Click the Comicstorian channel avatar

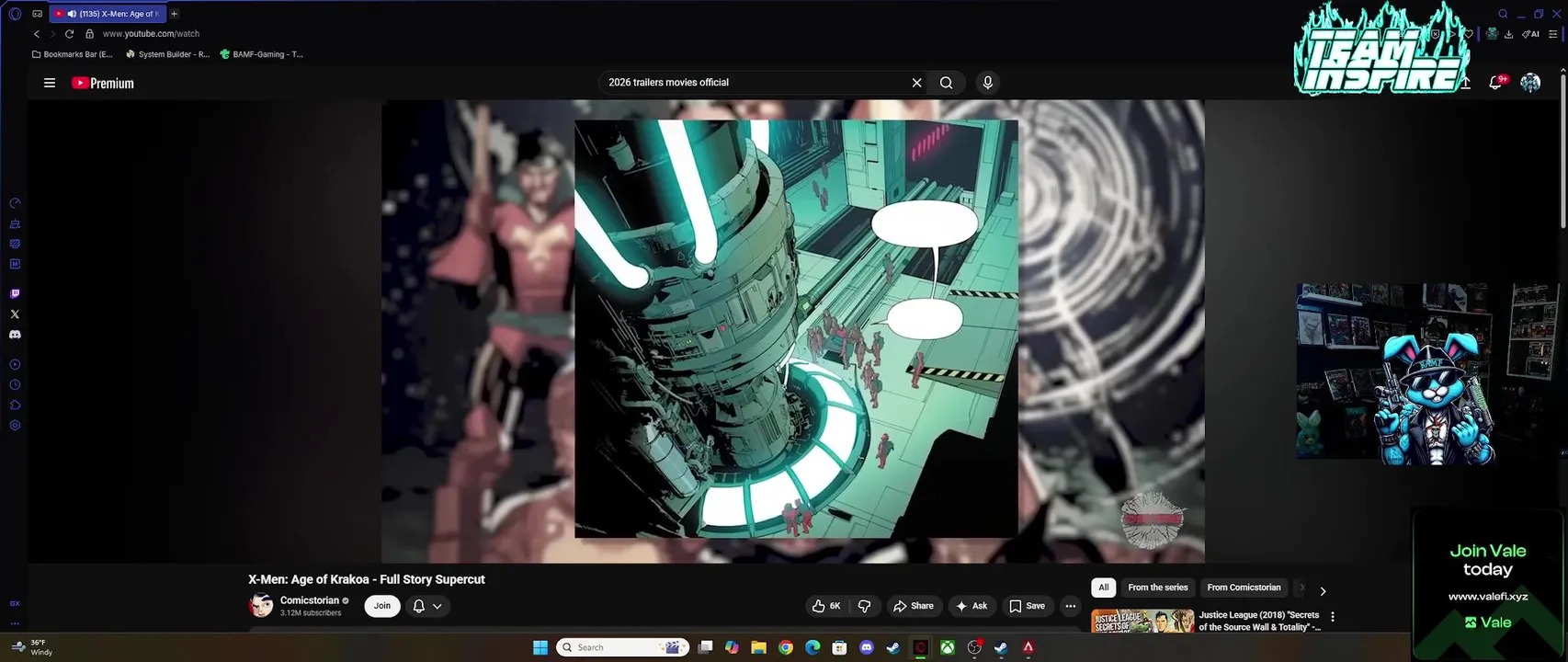(261, 605)
